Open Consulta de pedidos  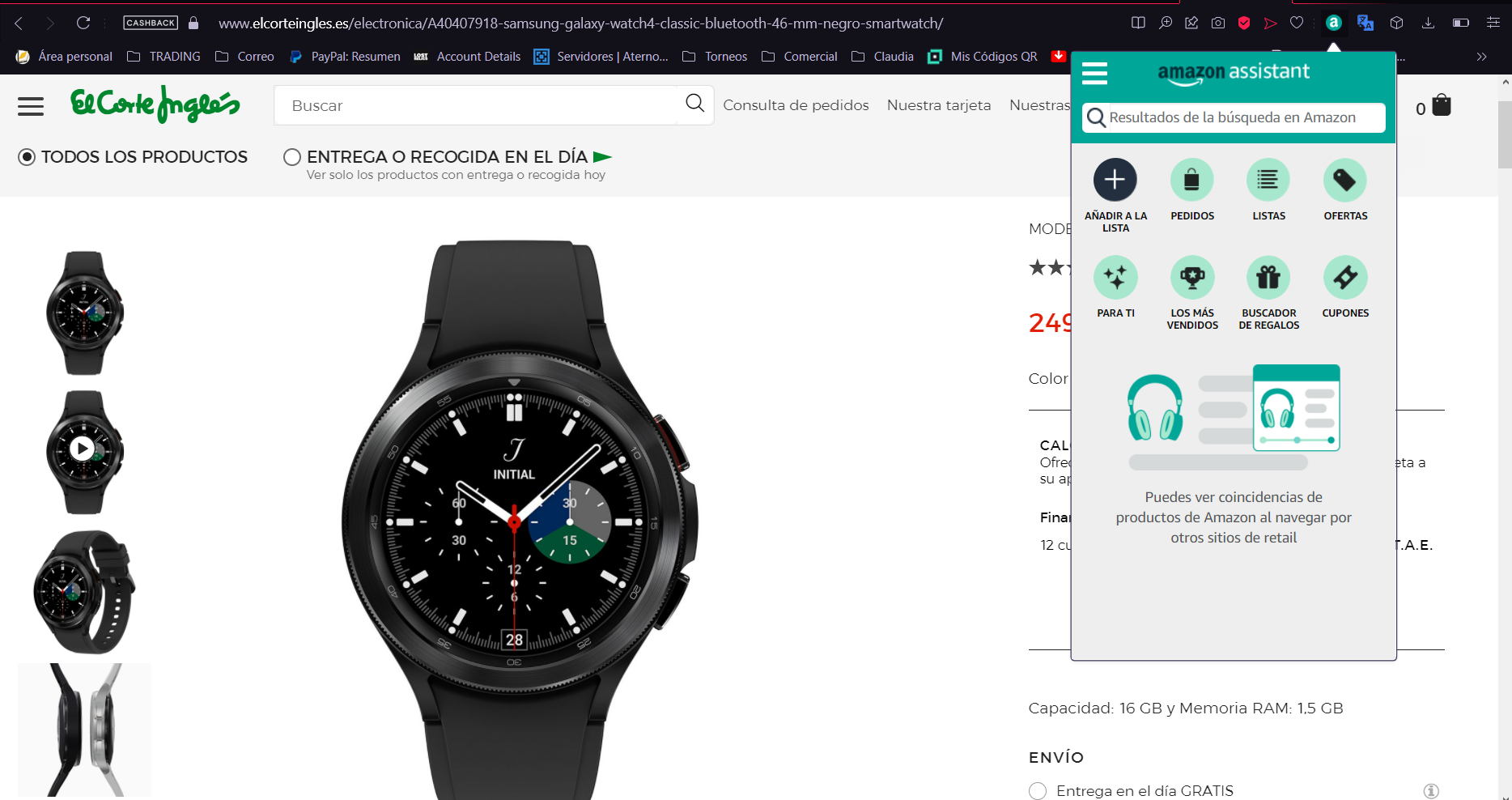[x=796, y=105]
